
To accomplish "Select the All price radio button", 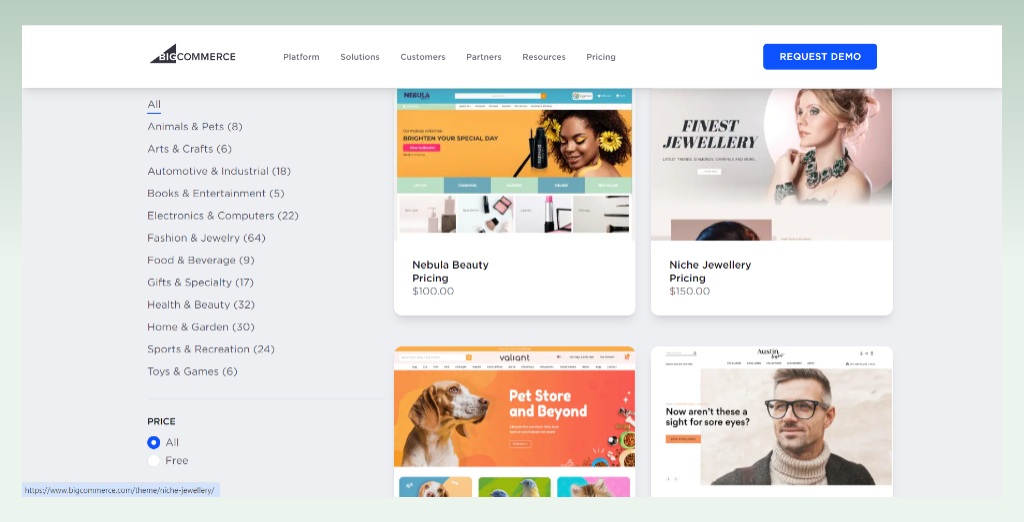I will tap(153, 442).
